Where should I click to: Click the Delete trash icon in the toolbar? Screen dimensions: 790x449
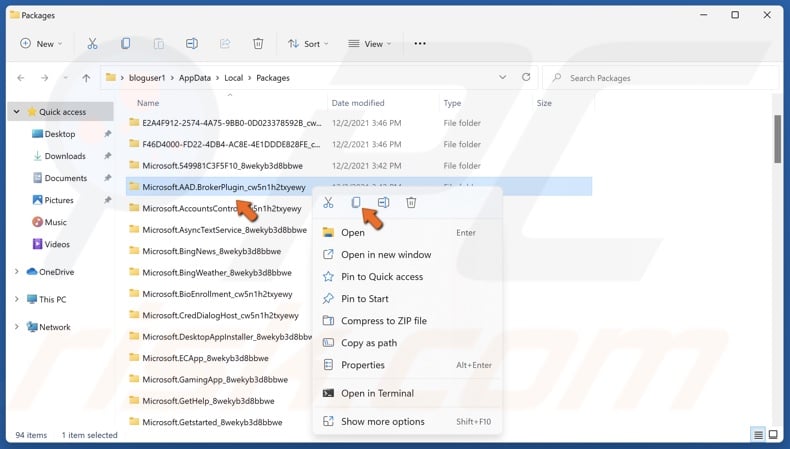(258, 44)
